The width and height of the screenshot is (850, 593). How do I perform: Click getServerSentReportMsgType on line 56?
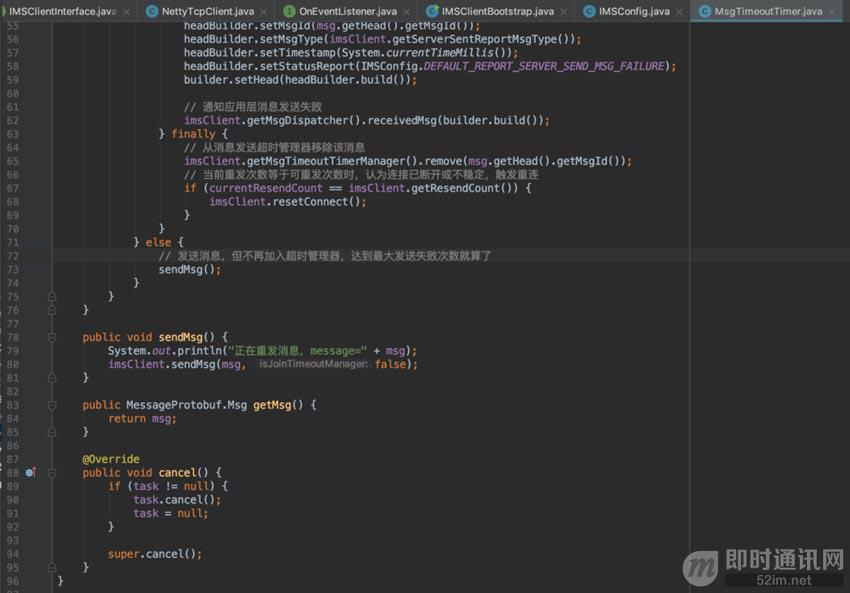click(477, 39)
